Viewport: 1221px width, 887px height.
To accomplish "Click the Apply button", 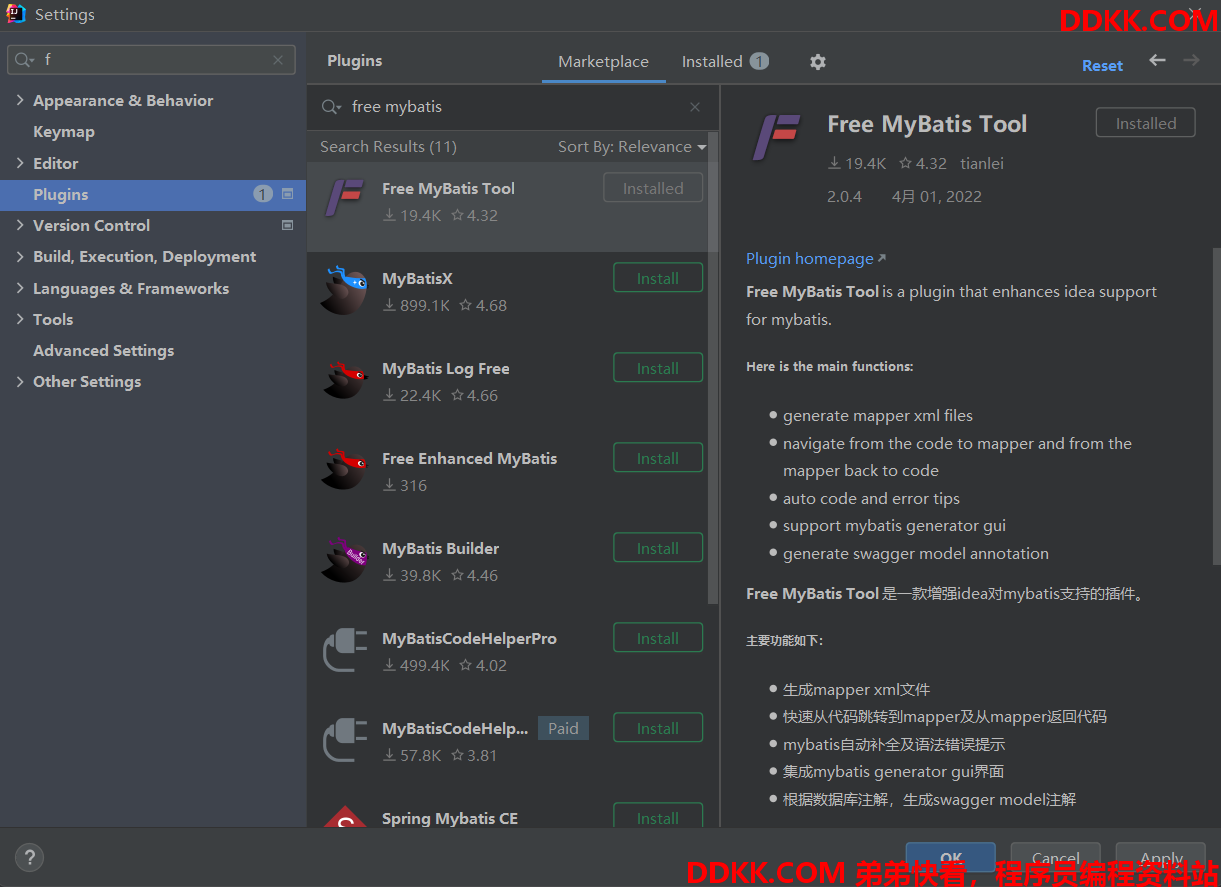I will (1161, 857).
